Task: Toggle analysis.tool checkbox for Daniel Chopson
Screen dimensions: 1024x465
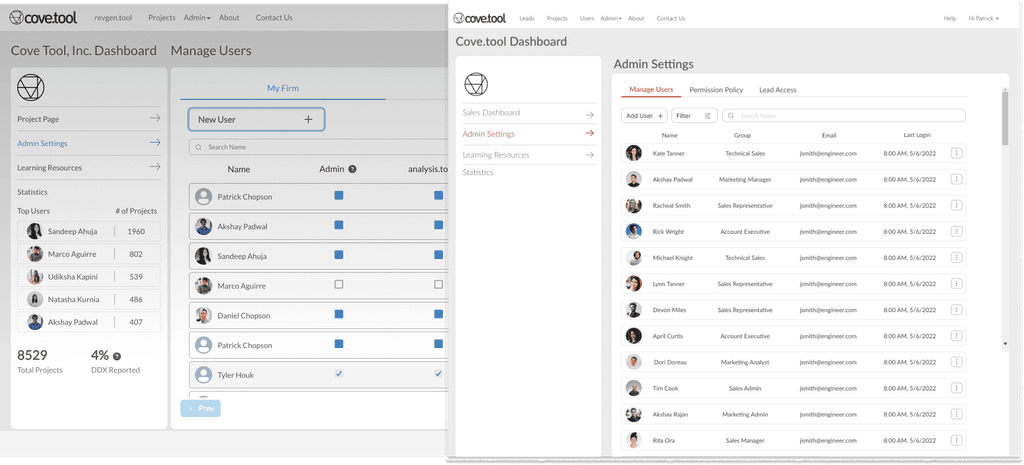Action: click(x=438, y=314)
